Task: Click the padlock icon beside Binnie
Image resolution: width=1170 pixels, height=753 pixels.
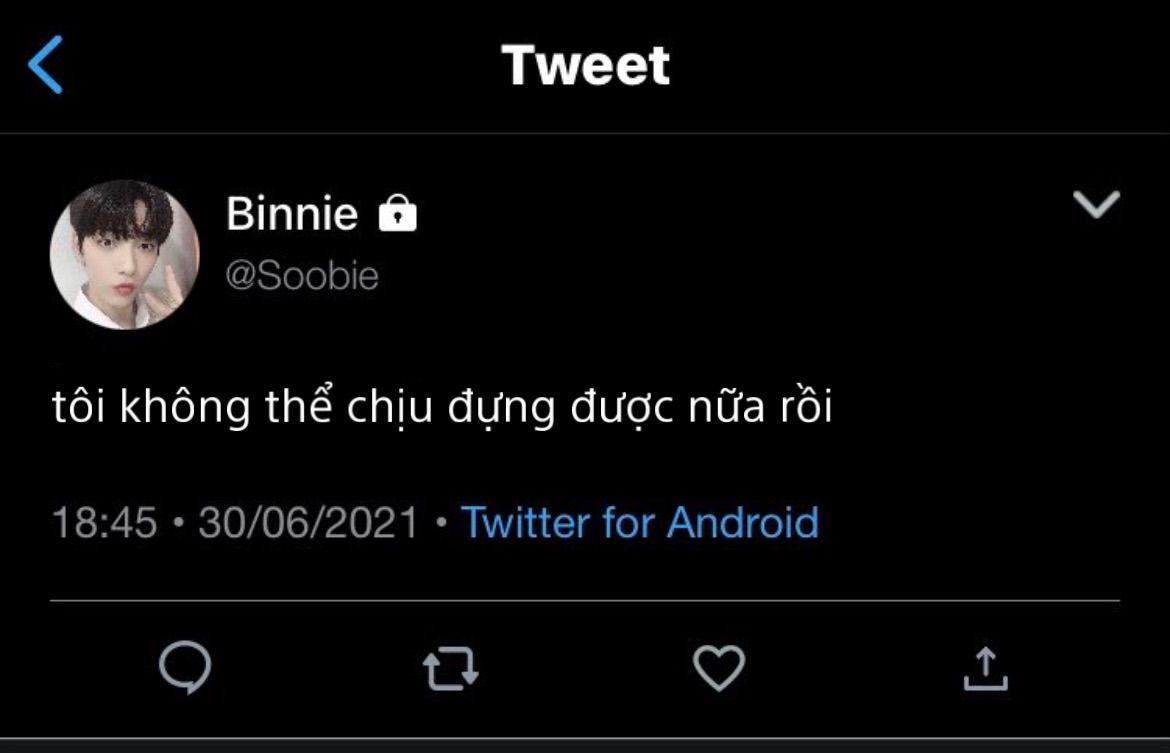Action: (397, 214)
